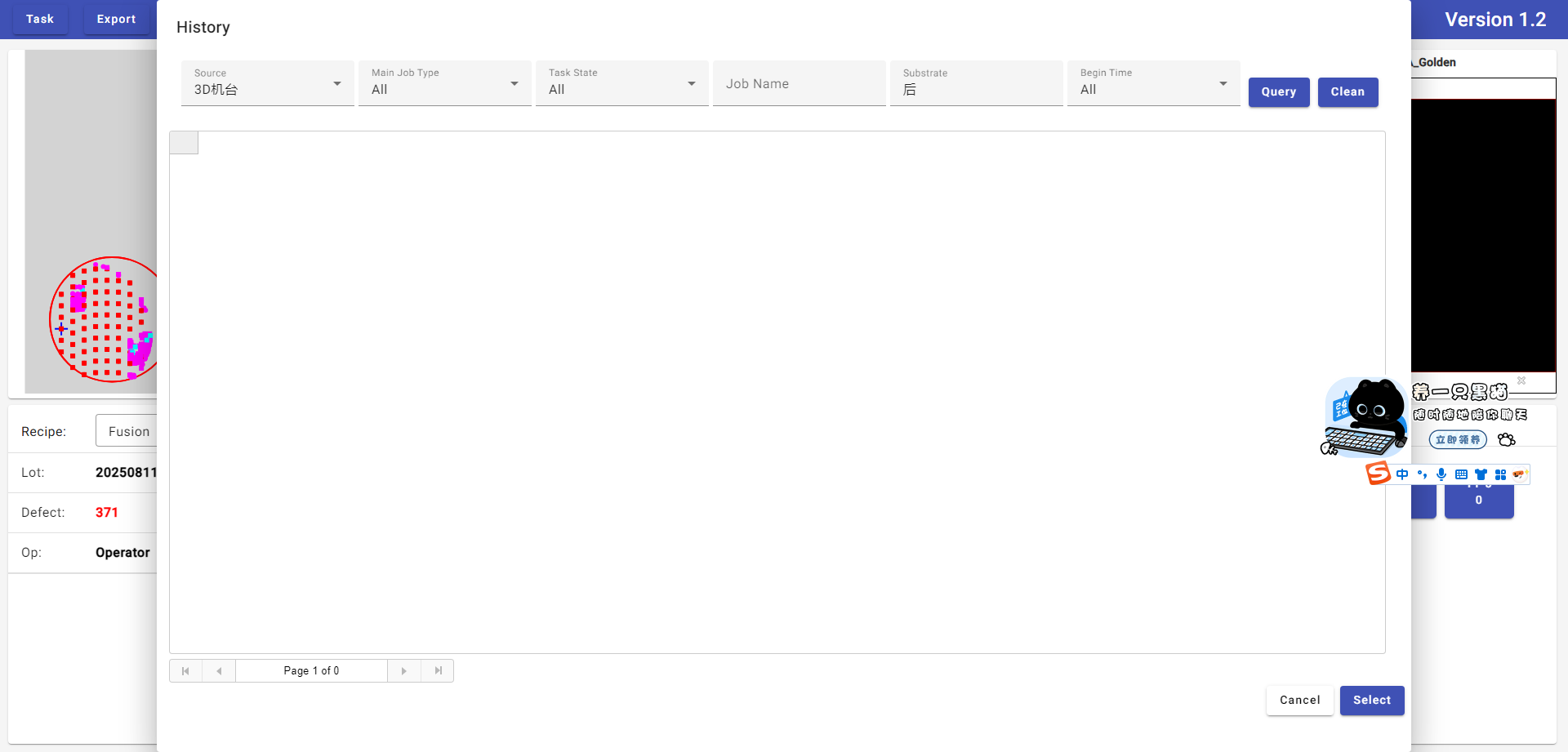Toggle IME punctuation mode
This screenshot has width=1568, height=752.
click(x=1422, y=474)
